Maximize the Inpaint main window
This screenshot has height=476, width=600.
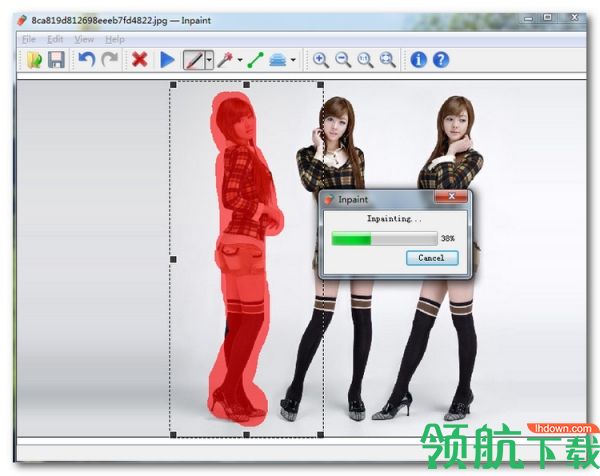tap(548, 18)
